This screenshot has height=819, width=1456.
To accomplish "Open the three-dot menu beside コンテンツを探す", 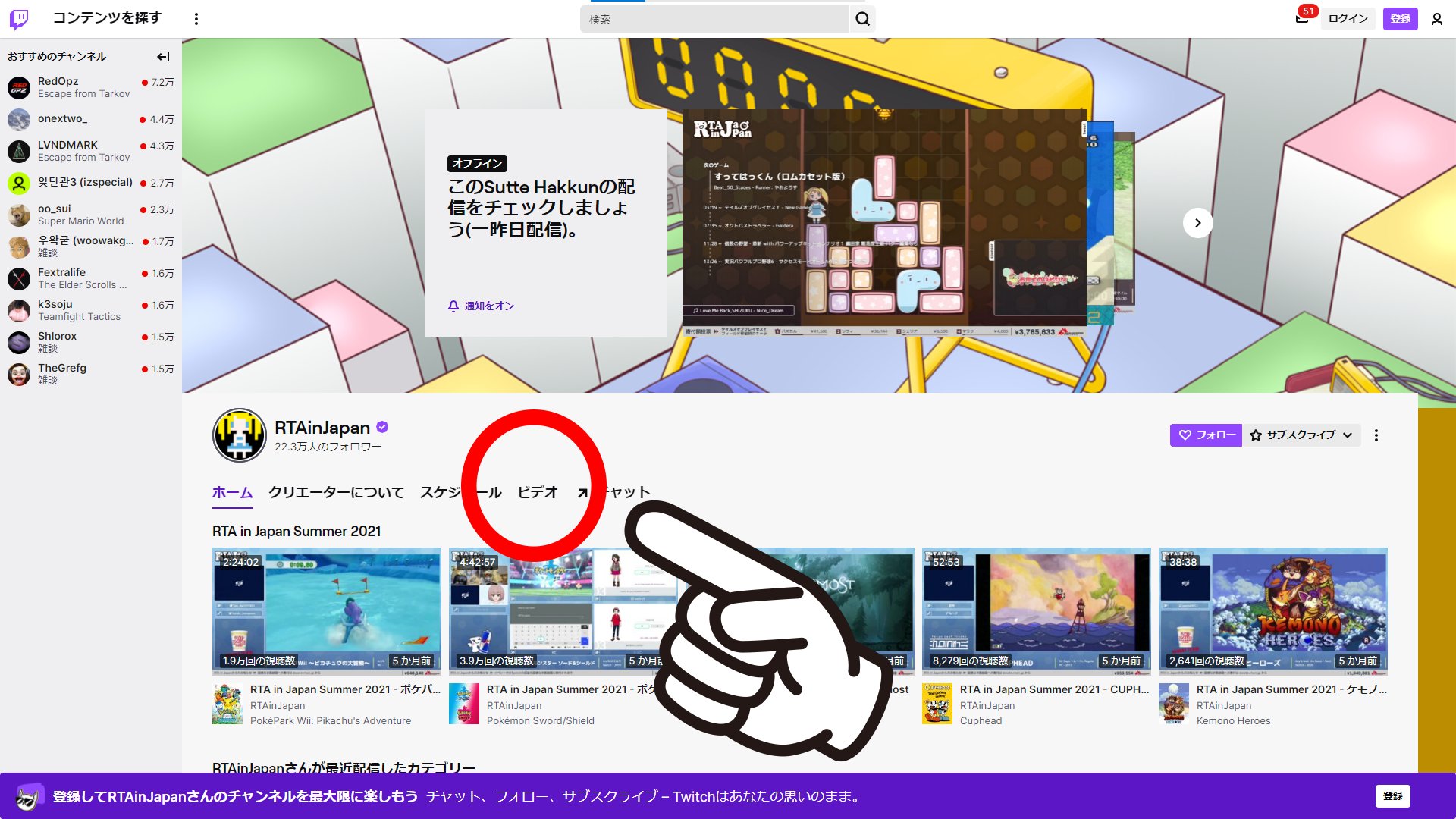I will pyautogui.click(x=196, y=18).
